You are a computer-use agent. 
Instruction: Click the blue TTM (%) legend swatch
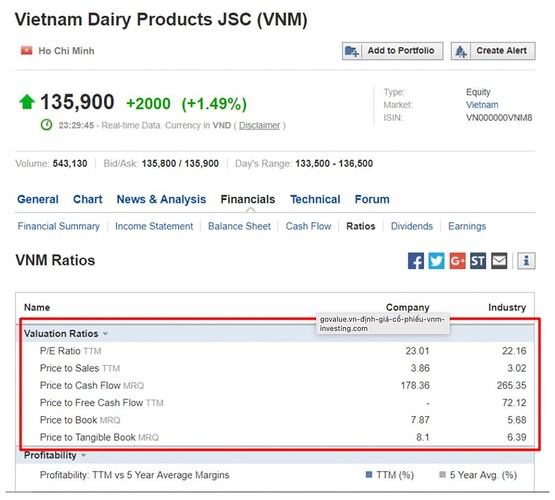click(369, 475)
